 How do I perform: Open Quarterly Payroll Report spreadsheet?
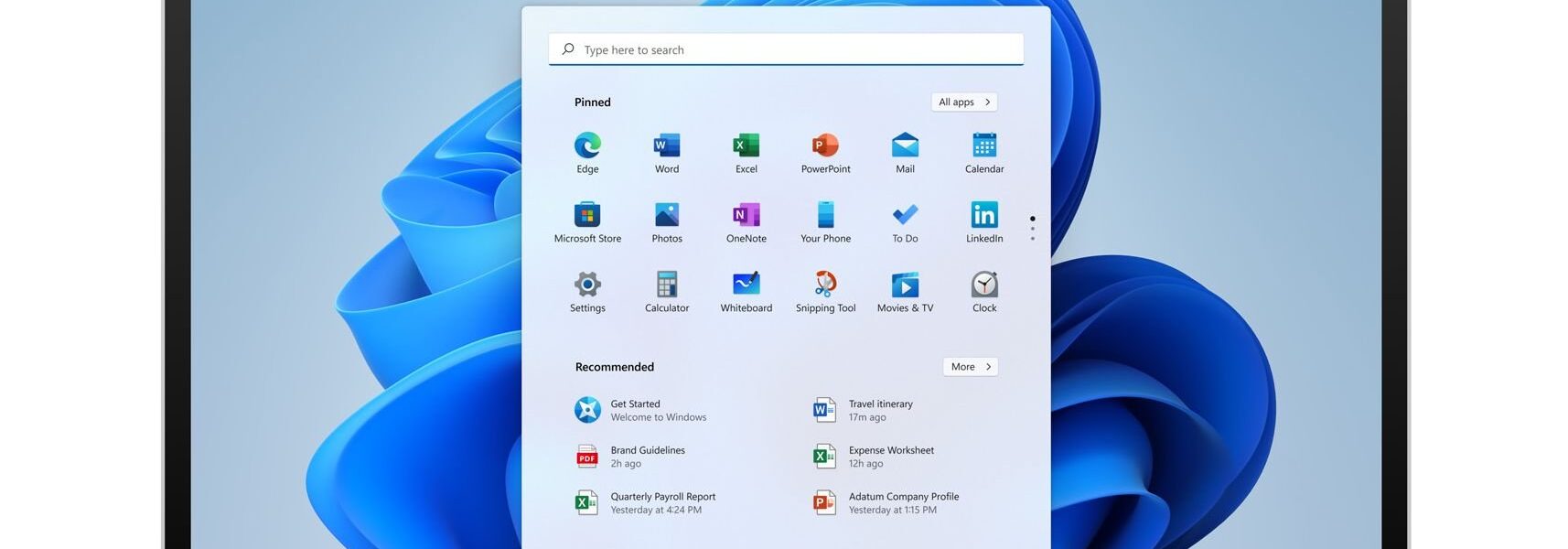(x=645, y=503)
